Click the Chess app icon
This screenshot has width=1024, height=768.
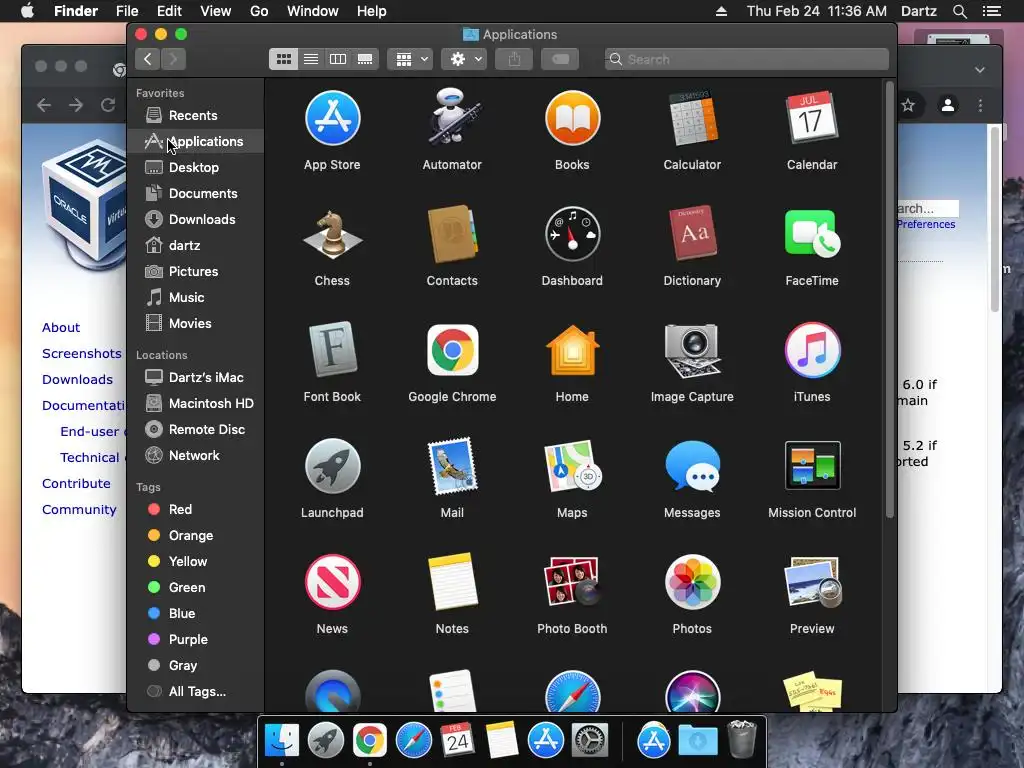point(332,234)
